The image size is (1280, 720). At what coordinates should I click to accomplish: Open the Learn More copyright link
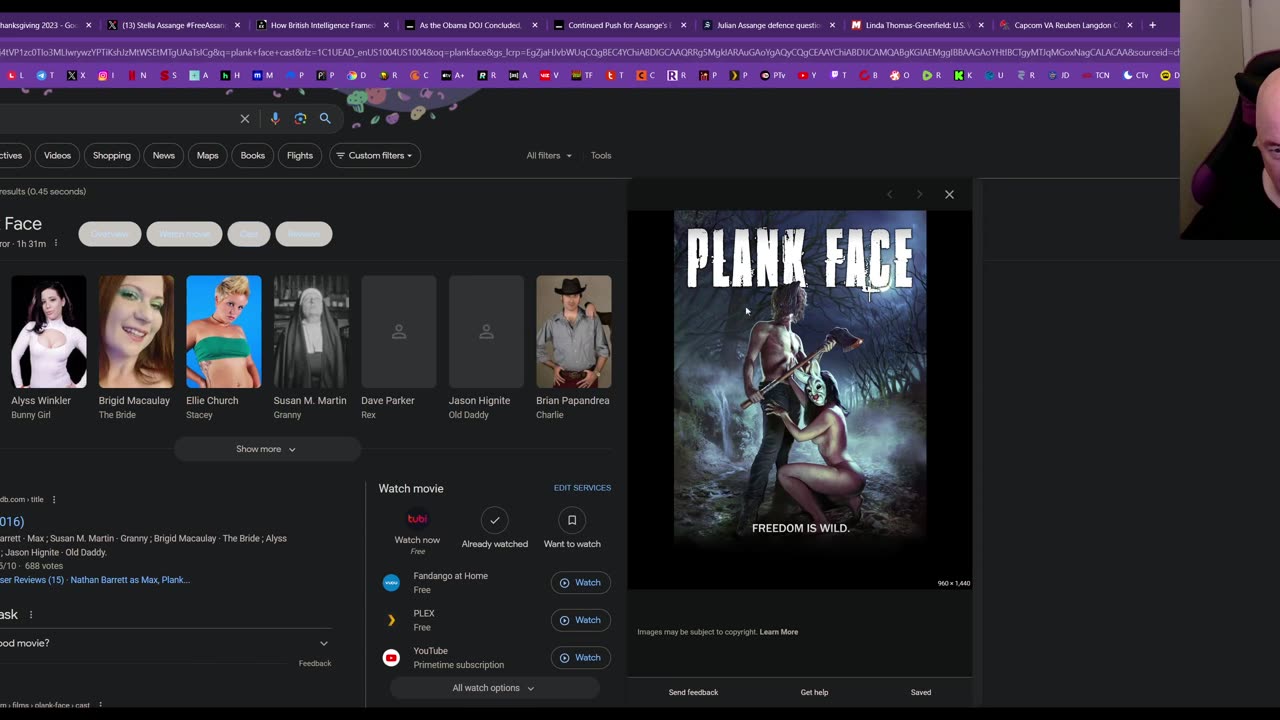pos(779,632)
